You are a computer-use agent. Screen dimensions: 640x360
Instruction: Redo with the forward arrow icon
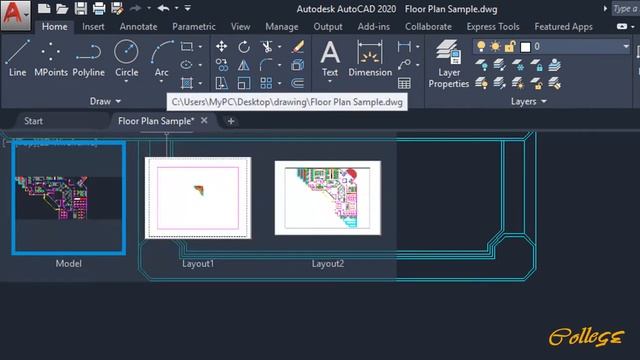[x=136, y=8]
